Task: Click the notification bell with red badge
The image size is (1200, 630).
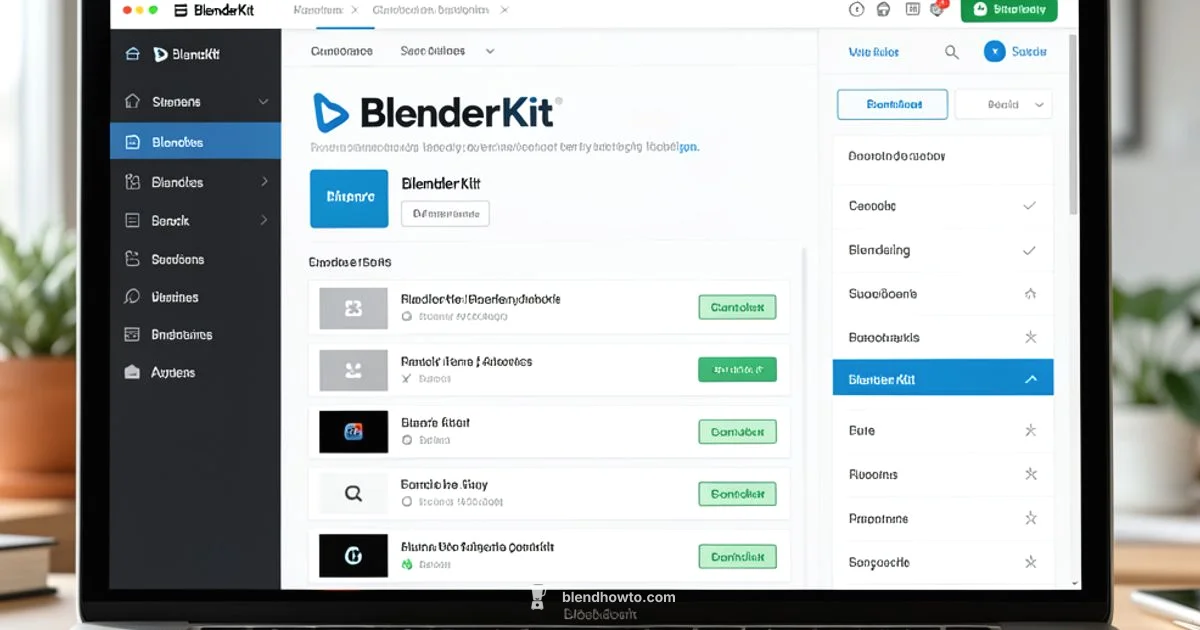Action: 936,9
